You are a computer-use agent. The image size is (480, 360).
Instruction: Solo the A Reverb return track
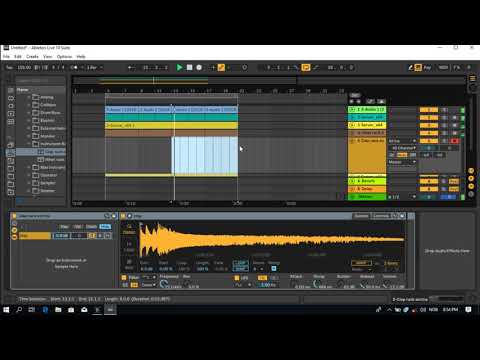point(444,181)
